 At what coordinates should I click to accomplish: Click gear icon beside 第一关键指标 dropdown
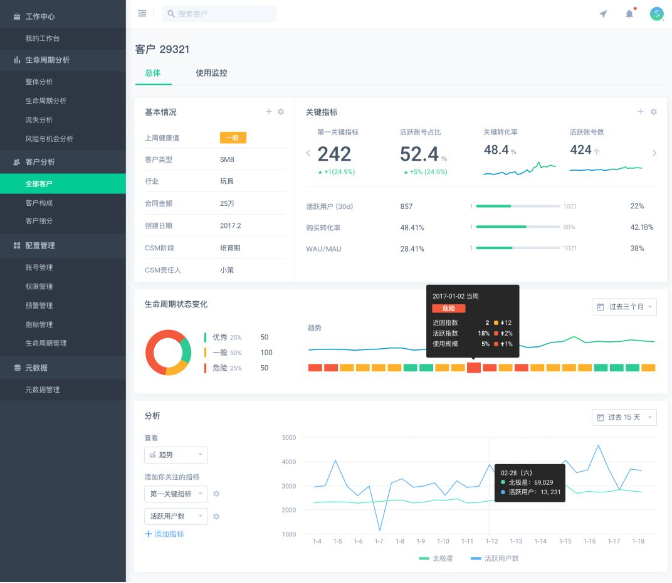(216, 494)
